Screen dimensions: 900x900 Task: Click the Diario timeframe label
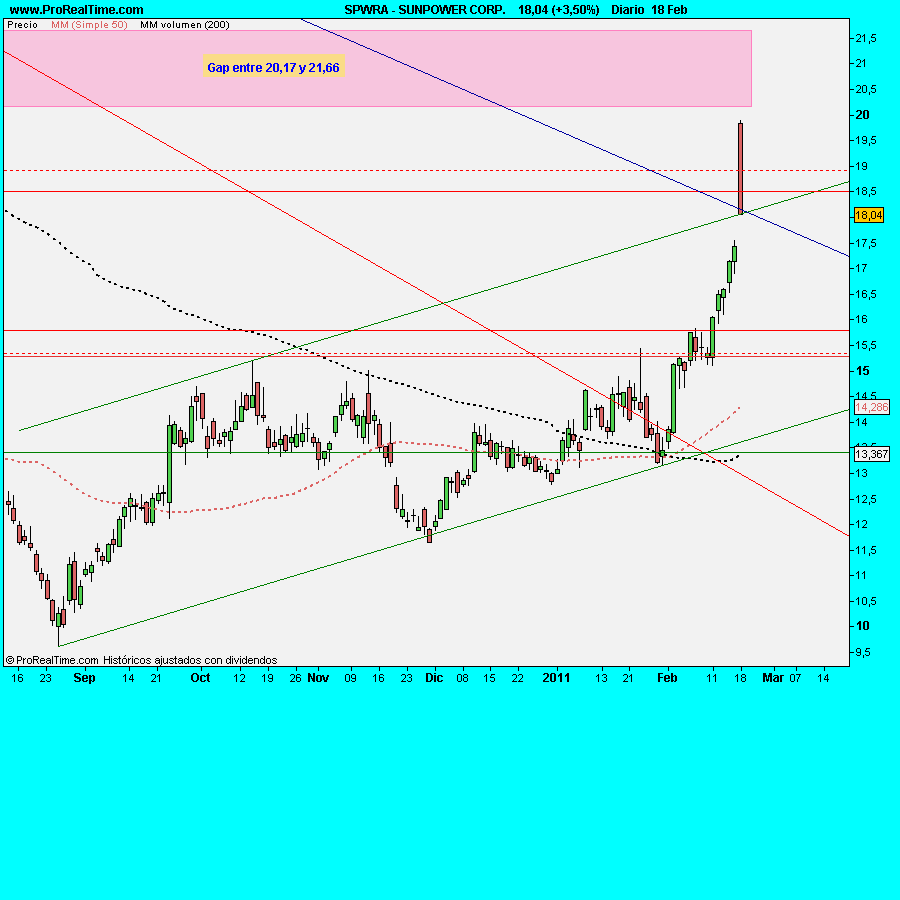(x=627, y=10)
